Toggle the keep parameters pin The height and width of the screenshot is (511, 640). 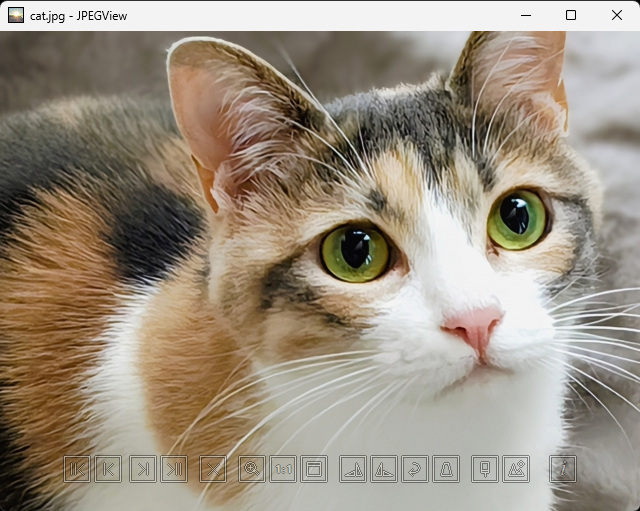[x=485, y=469]
